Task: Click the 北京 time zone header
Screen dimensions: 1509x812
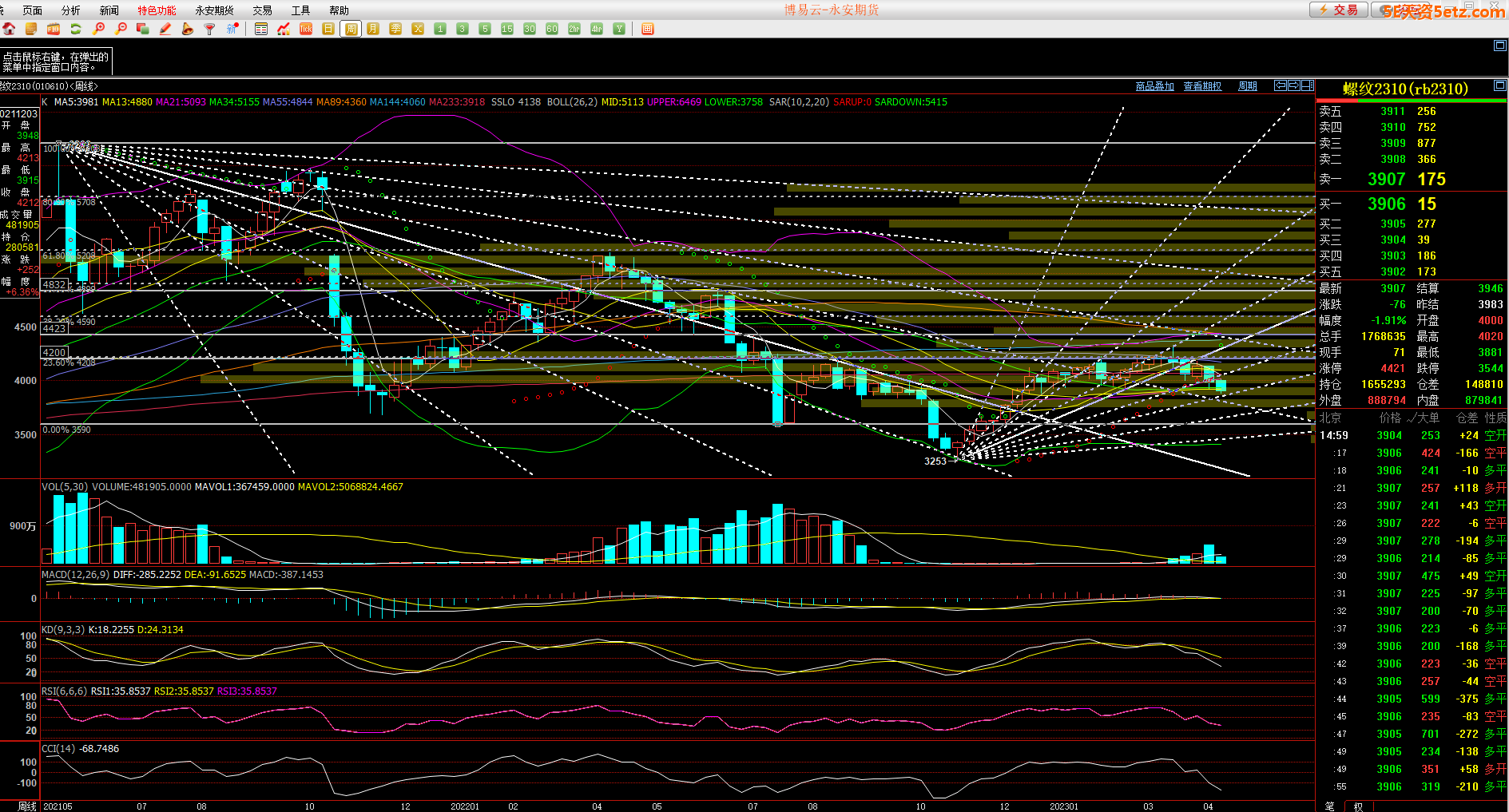Action: (x=1330, y=418)
